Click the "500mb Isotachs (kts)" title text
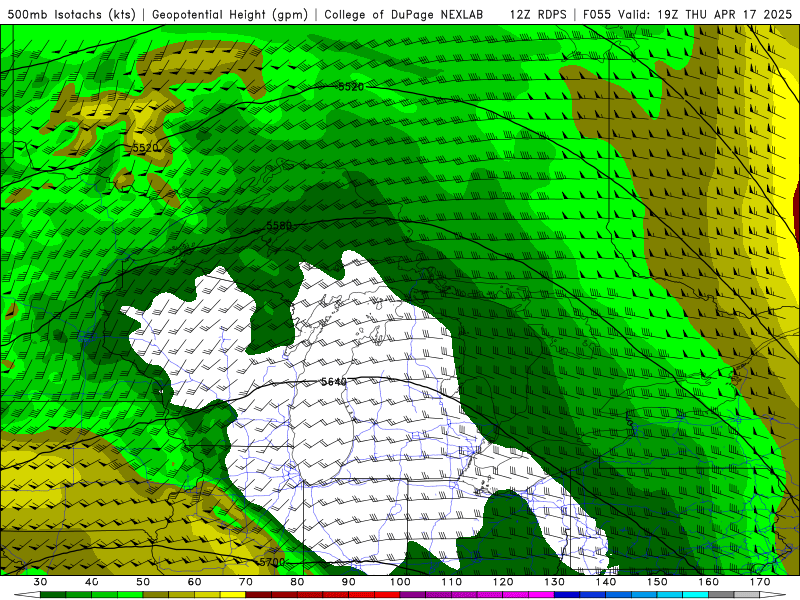Image resolution: width=800 pixels, height=600 pixels. point(71,14)
